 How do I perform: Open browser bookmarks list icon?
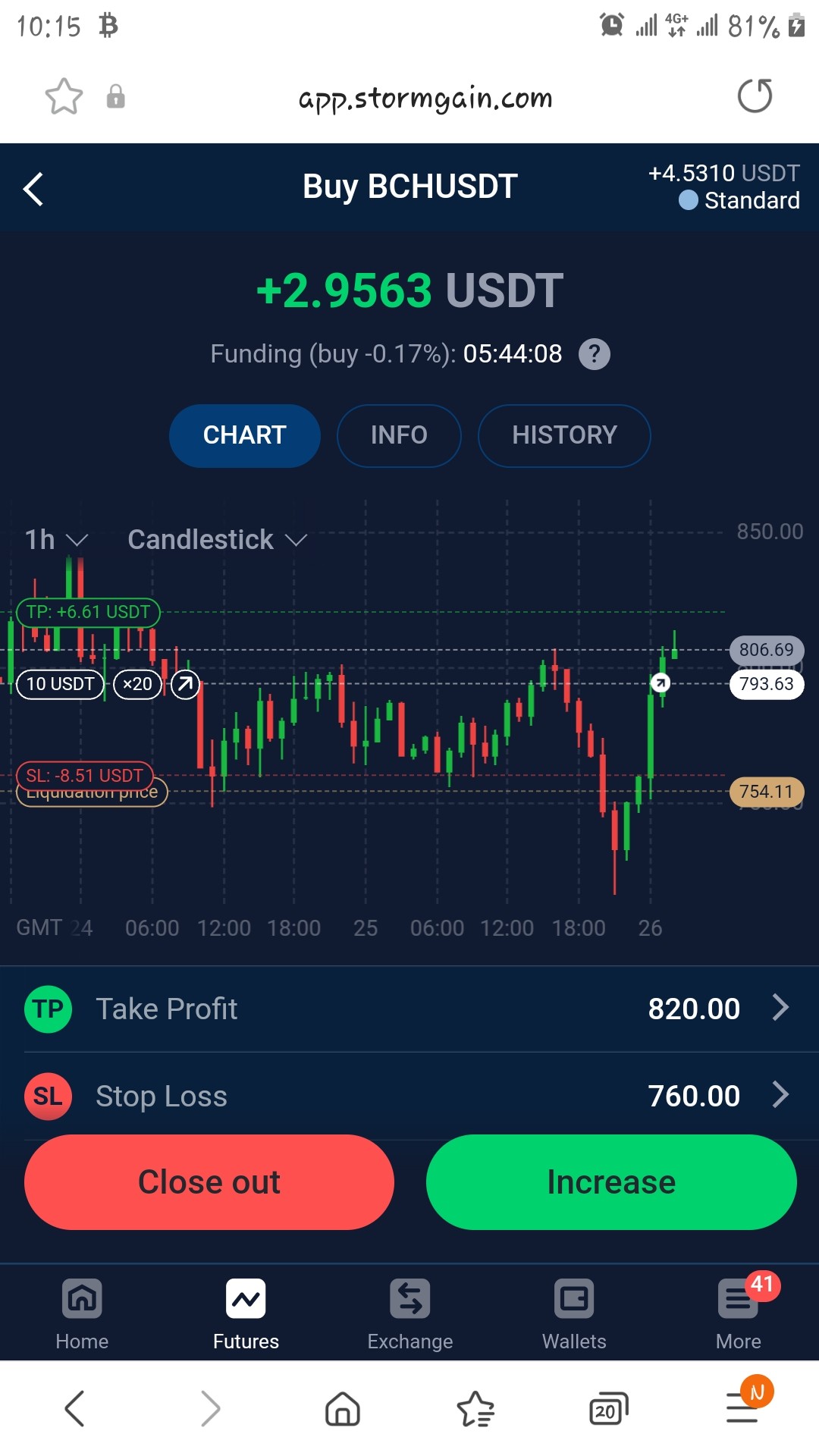[475, 1409]
